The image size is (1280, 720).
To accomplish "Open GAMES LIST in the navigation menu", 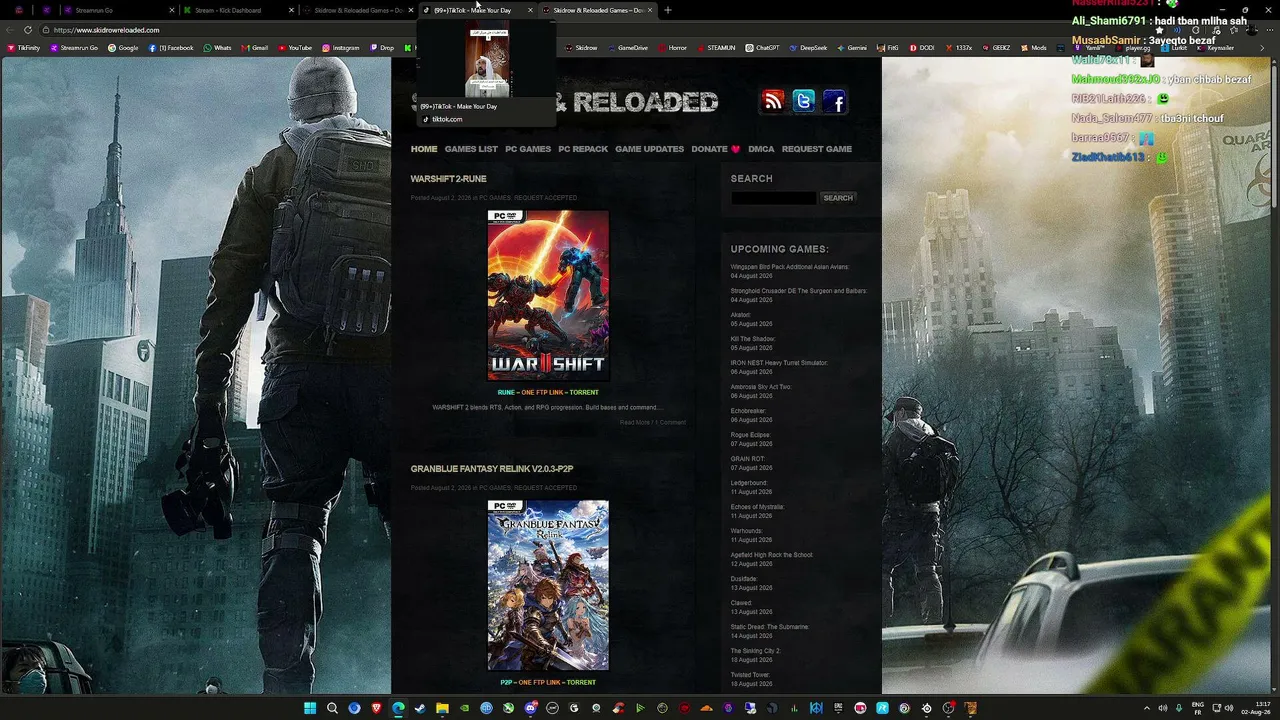I will click(x=471, y=149).
